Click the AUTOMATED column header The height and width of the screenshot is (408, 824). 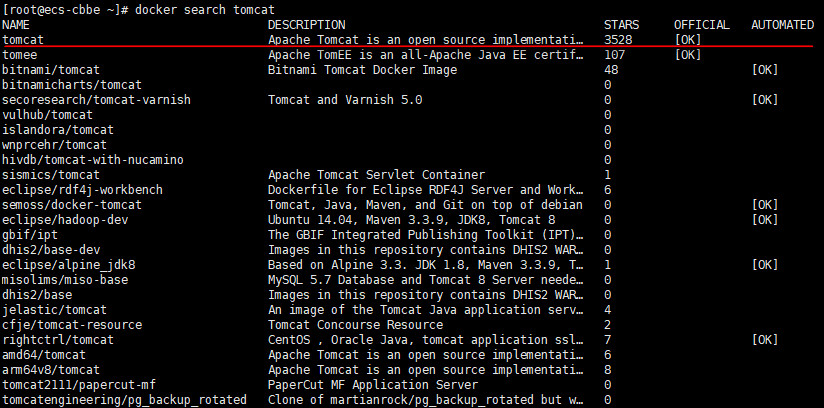[782, 25]
